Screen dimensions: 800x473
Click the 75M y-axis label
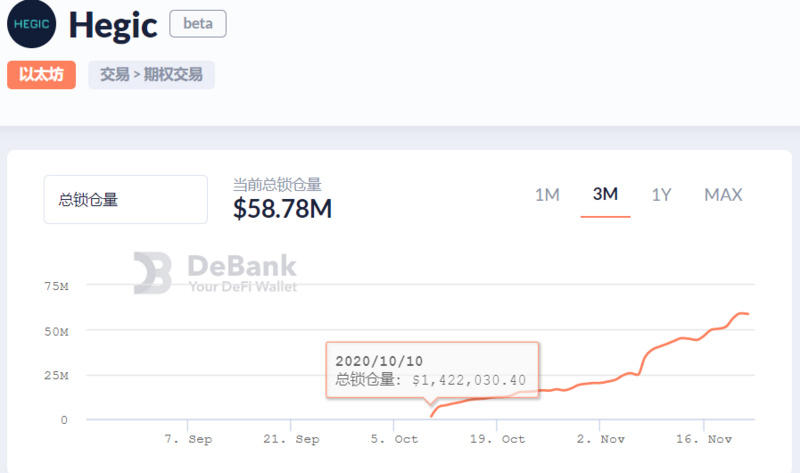point(56,287)
